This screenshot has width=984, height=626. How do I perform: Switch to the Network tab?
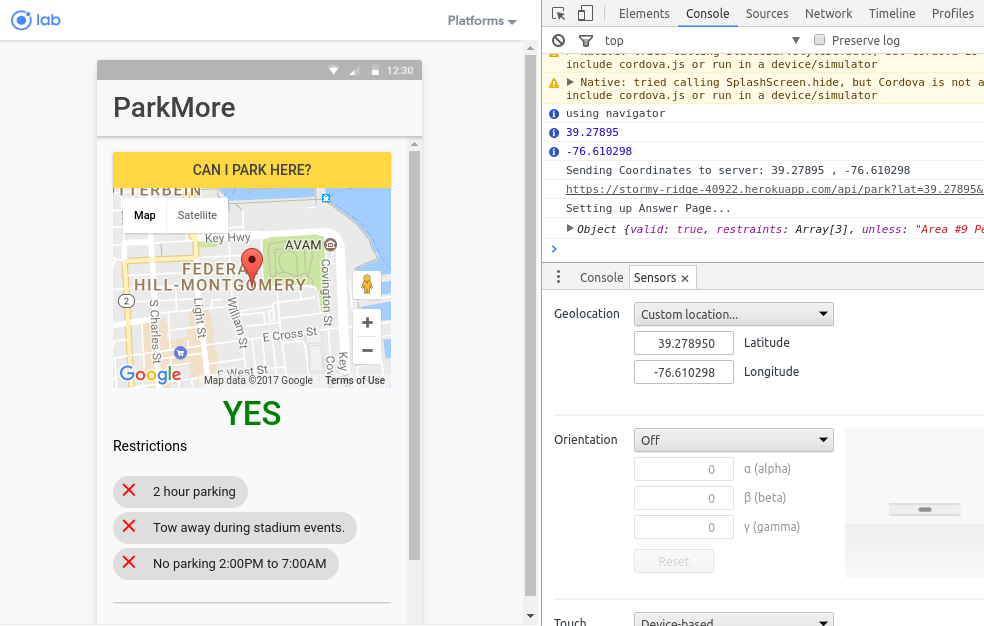click(x=828, y=14)
